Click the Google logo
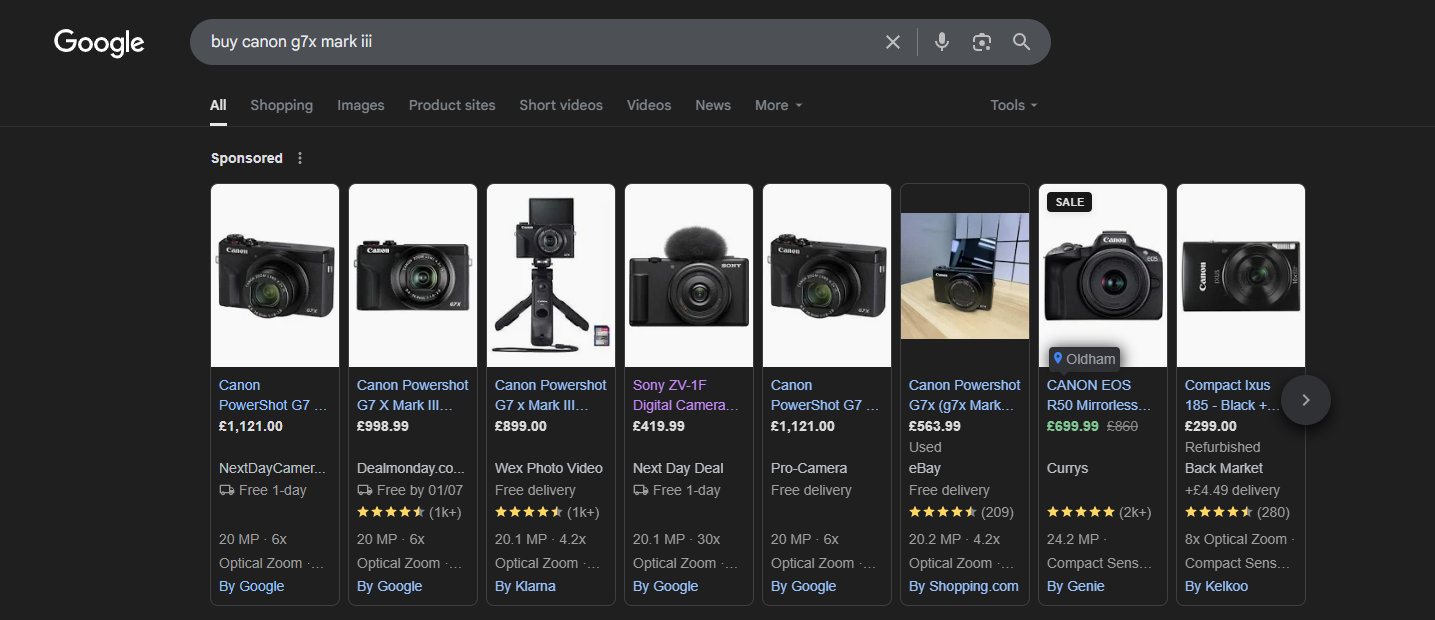Viewport: 1435px width, 620px height. click(x=99, y=43)
